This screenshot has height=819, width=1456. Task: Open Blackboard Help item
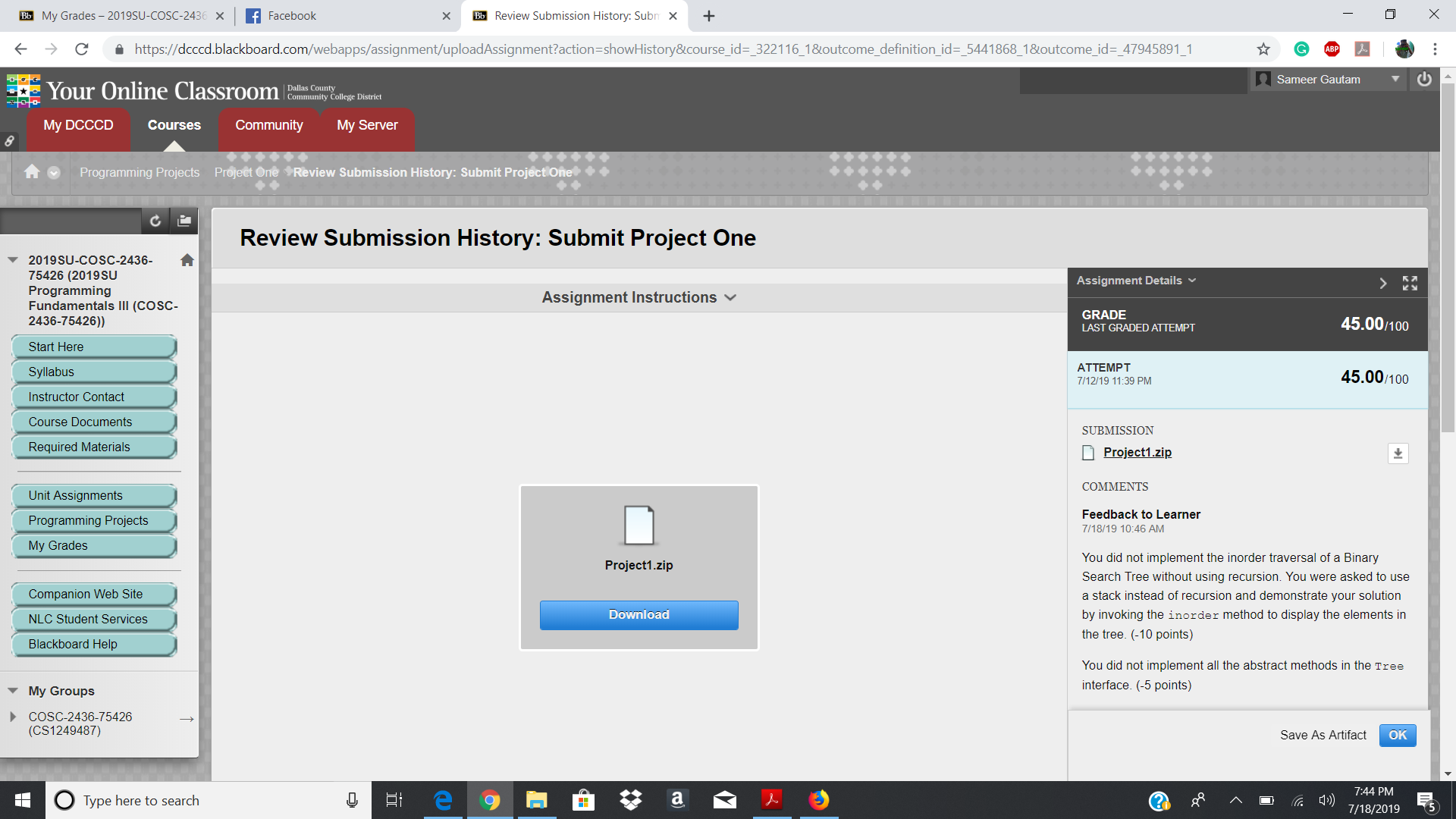(94, 645)
